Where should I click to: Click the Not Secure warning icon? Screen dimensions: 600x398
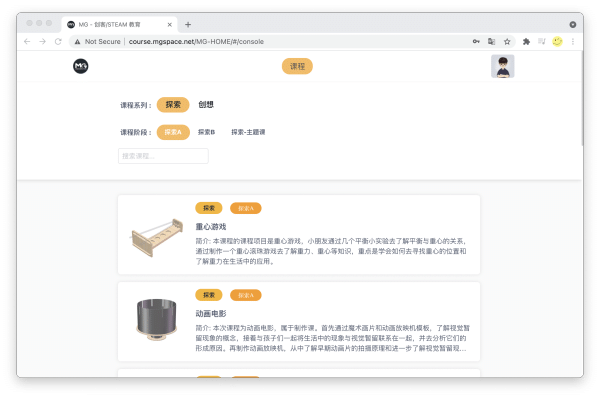(x=78, y=42)
